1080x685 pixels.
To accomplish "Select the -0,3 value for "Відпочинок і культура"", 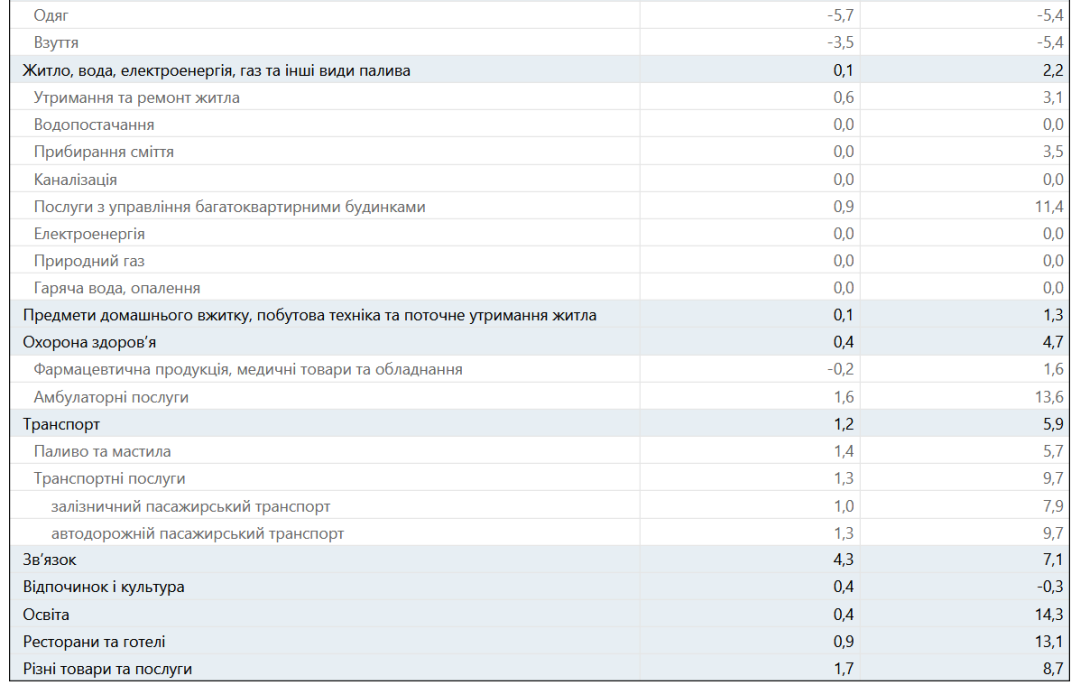I will tap(1049, 587).
